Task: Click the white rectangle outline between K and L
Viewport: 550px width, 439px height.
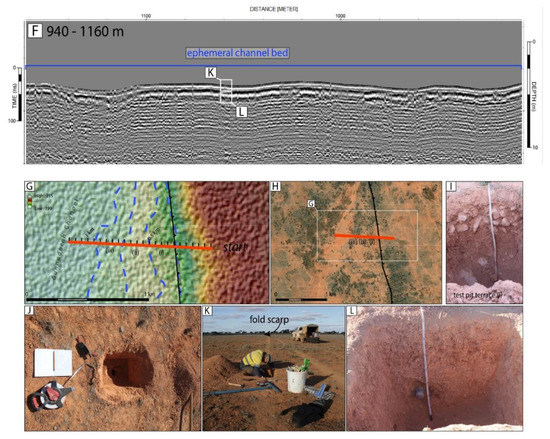Action: pos(226,91)
